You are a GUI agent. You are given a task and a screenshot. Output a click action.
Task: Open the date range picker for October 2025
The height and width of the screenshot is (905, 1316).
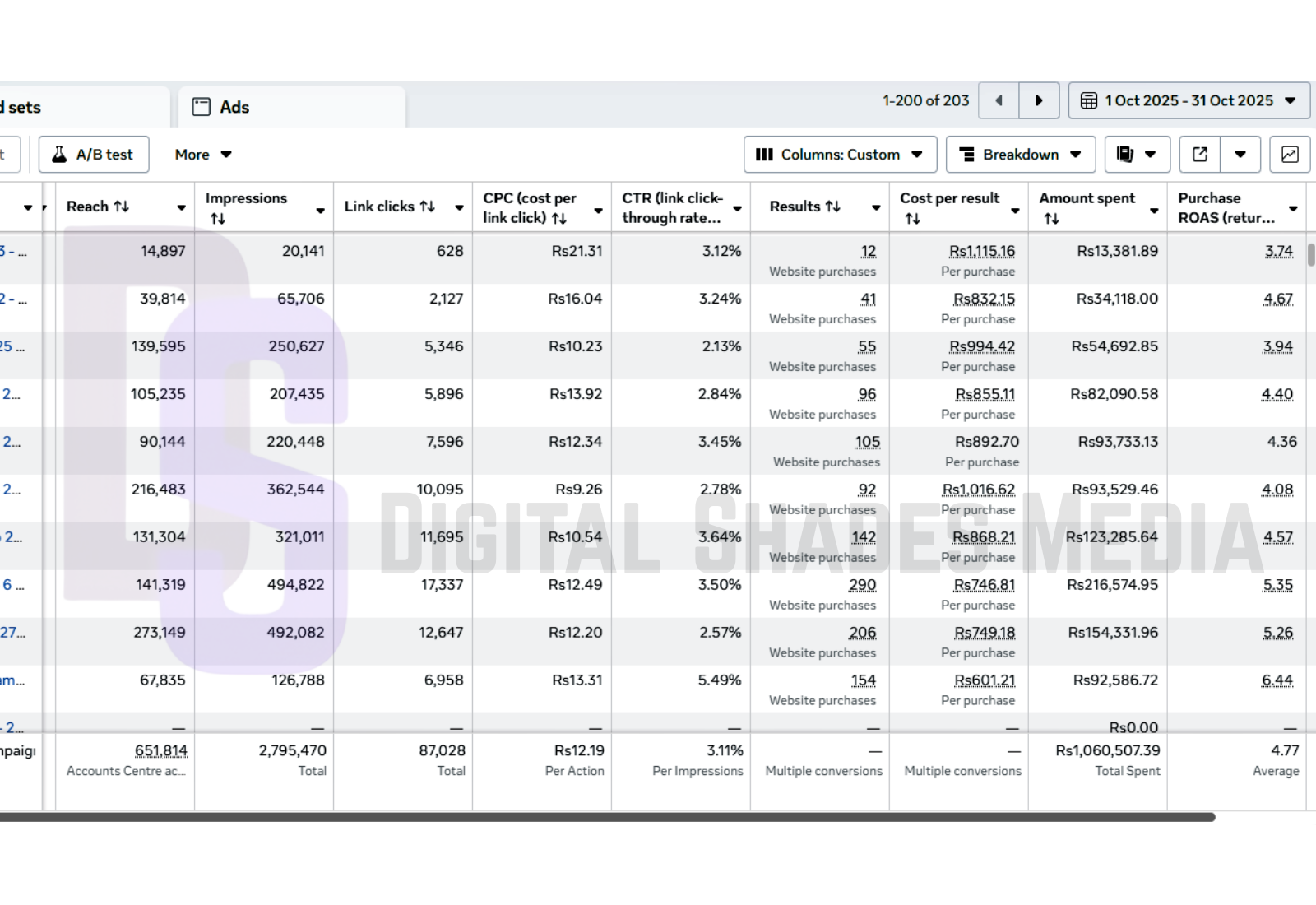(1189, 100)
